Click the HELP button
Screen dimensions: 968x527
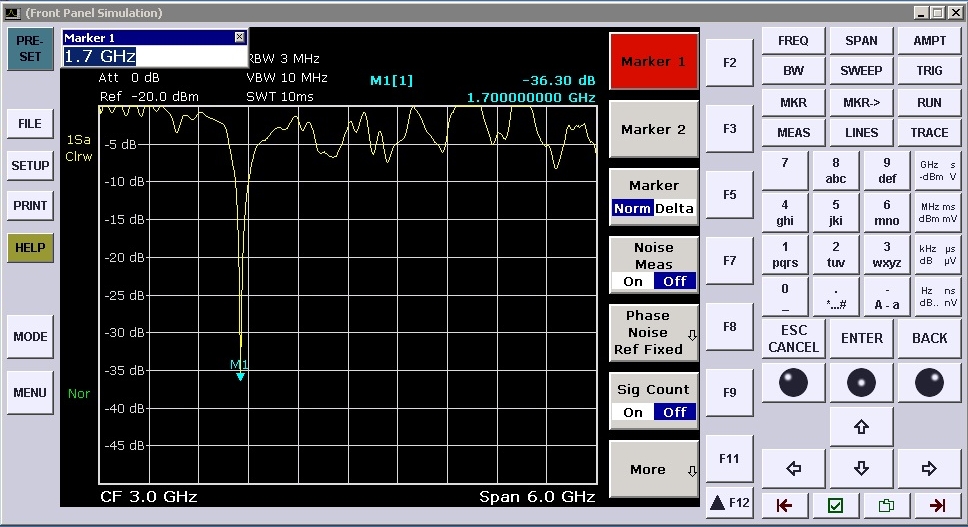pyautogui.click(x=30, y=247)
